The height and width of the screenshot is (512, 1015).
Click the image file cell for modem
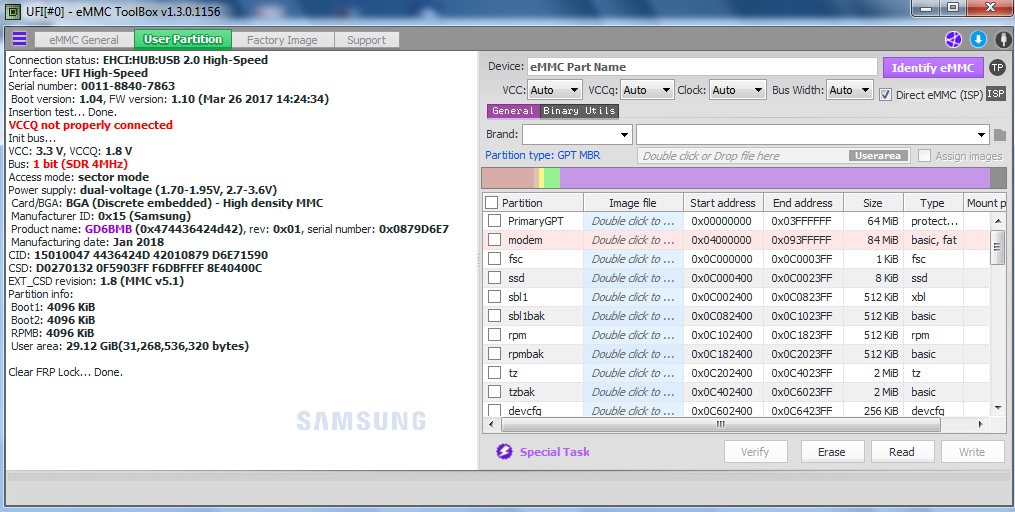[x=633, y=239]
